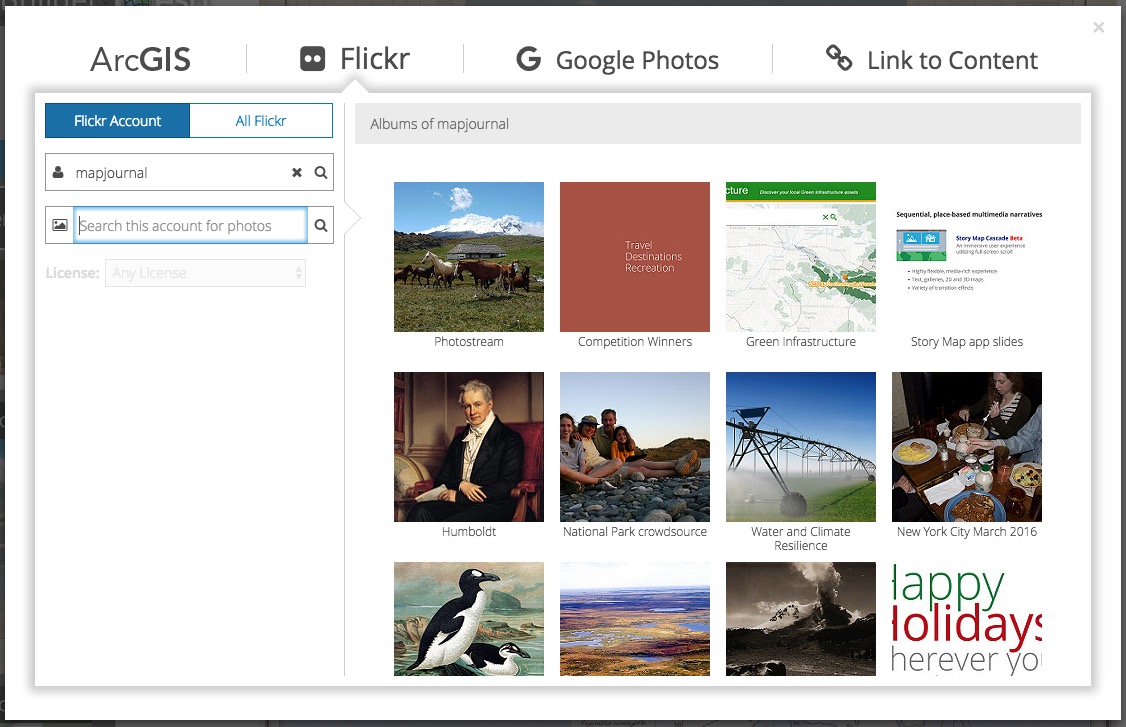The image size is (1126, 727).
Task: Open the Link to Content tab
Action: pos(952,60)
